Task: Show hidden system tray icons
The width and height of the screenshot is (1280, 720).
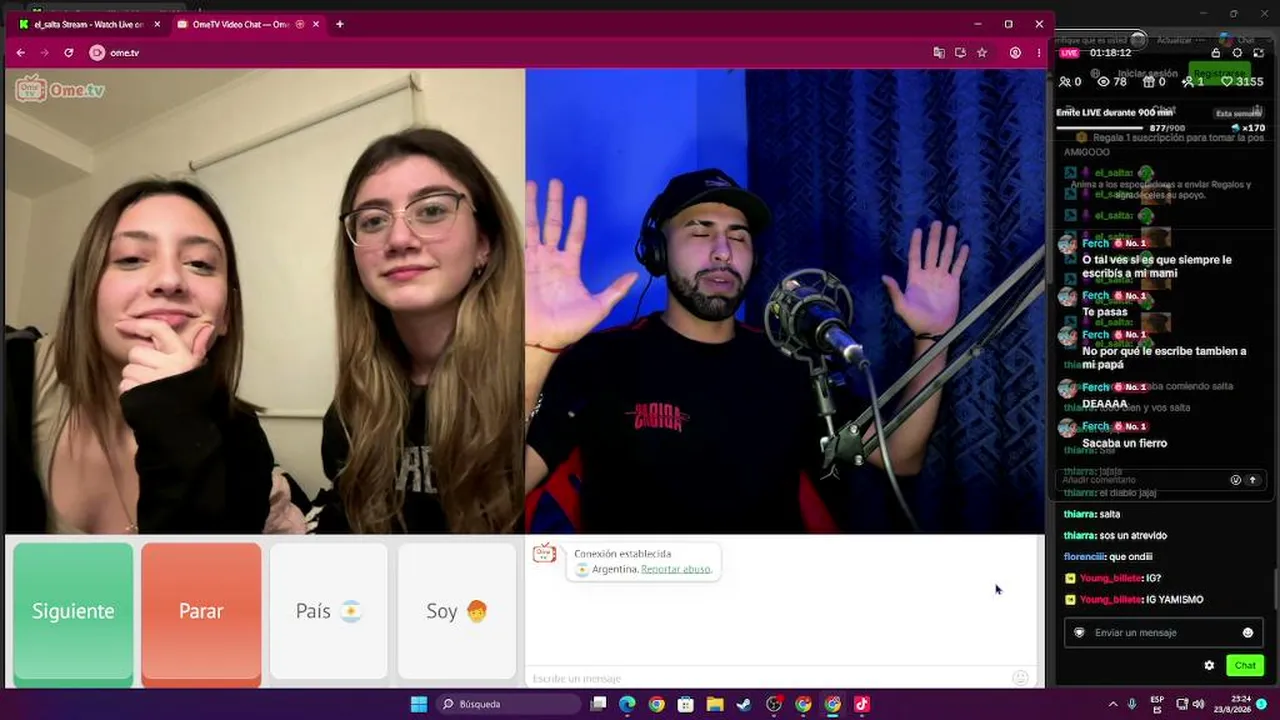Action: tap(1113, 704)
